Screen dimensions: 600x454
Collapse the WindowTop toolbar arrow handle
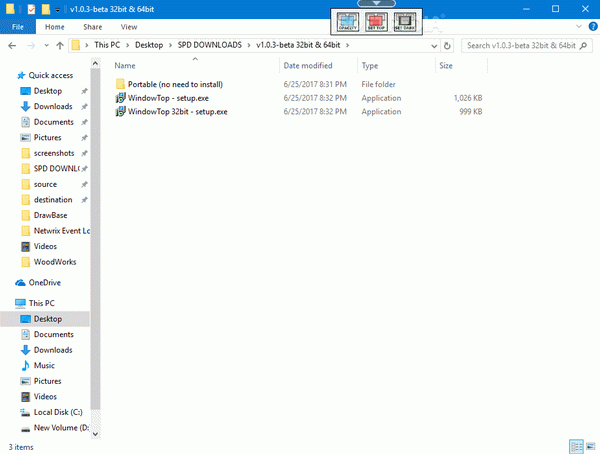click(376, 3)
